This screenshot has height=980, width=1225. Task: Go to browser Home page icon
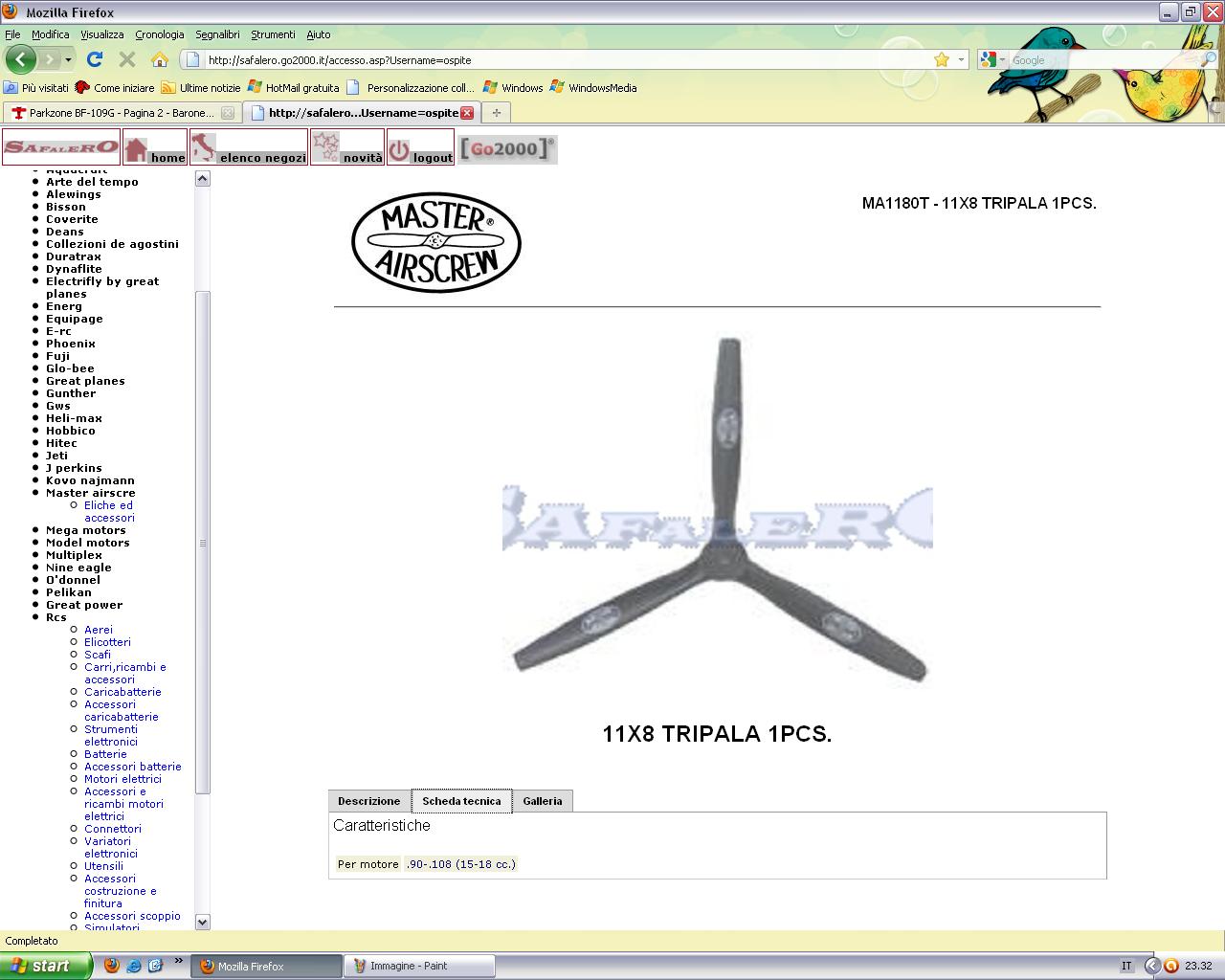click(x=160, y=59)
